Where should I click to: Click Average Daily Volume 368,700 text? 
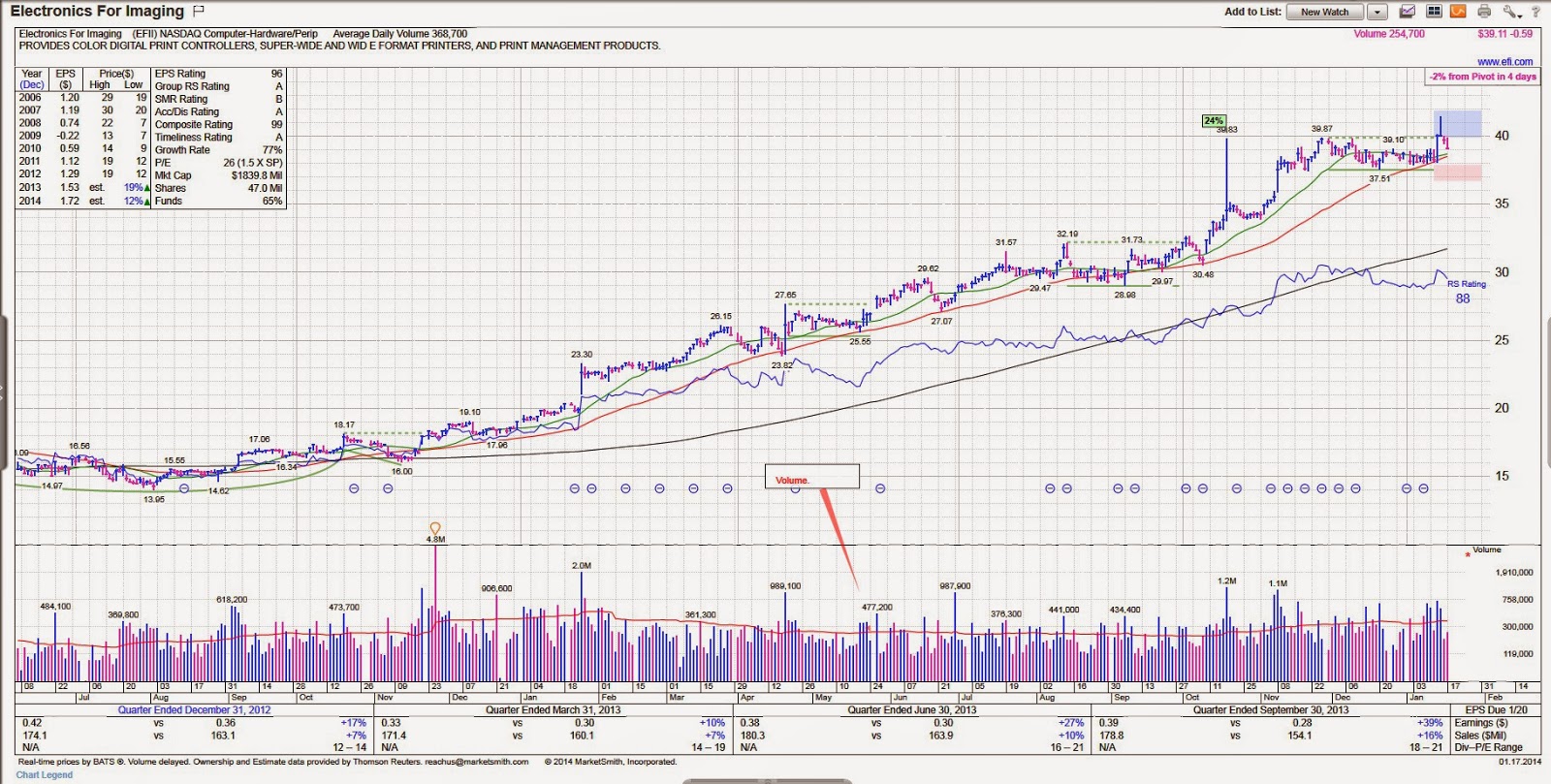click(400, 34)
